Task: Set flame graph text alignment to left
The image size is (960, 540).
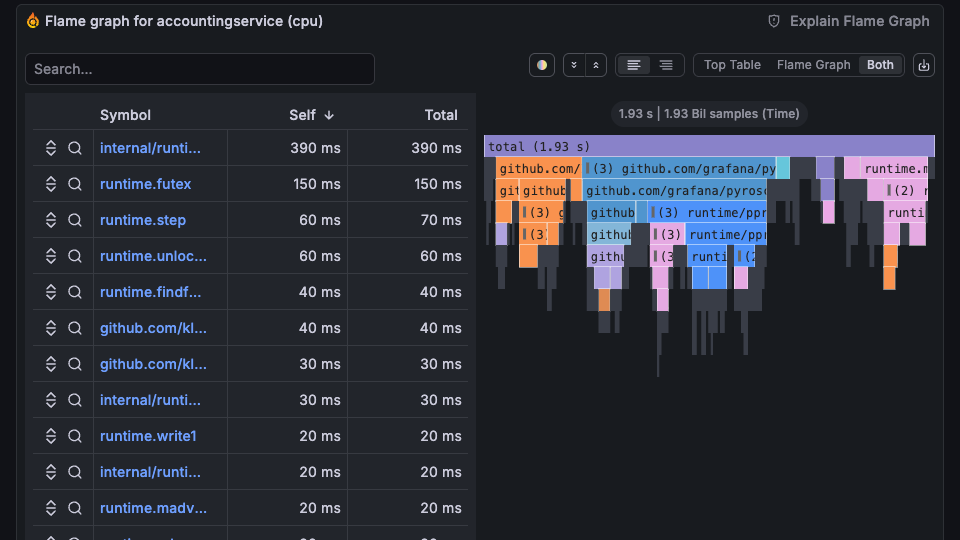Action: click(633, 65)
